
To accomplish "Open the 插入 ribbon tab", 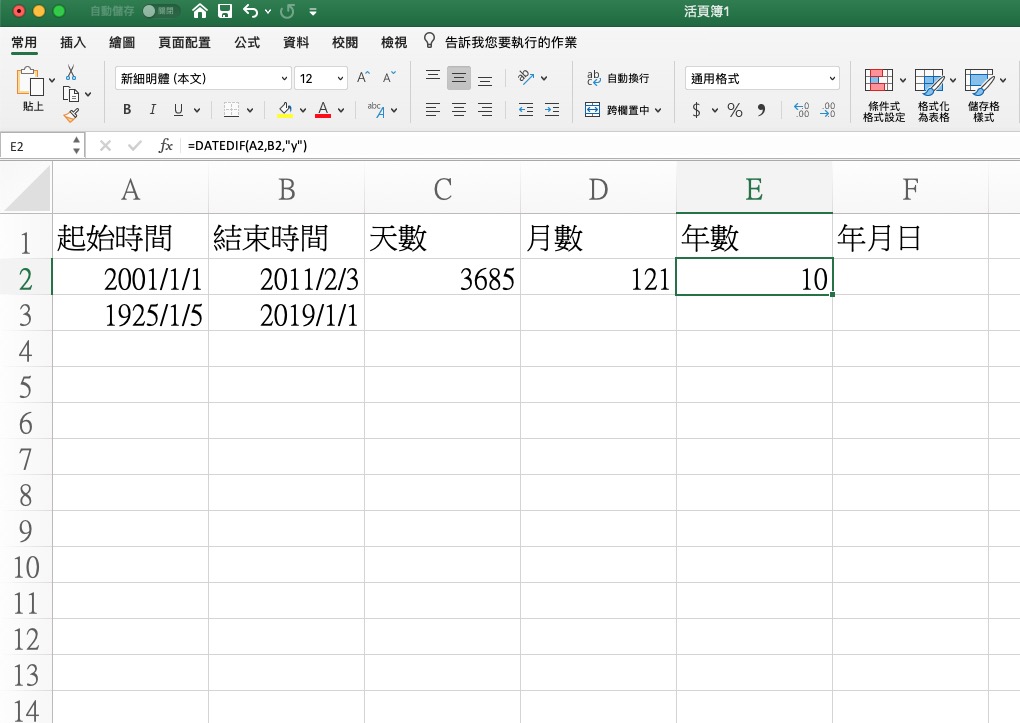I will point(73,43).
